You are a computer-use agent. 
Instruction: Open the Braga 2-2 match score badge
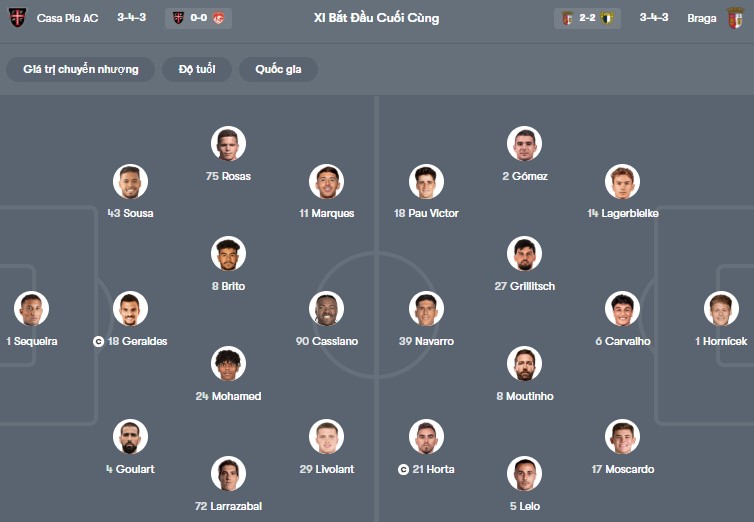(587, 18)
